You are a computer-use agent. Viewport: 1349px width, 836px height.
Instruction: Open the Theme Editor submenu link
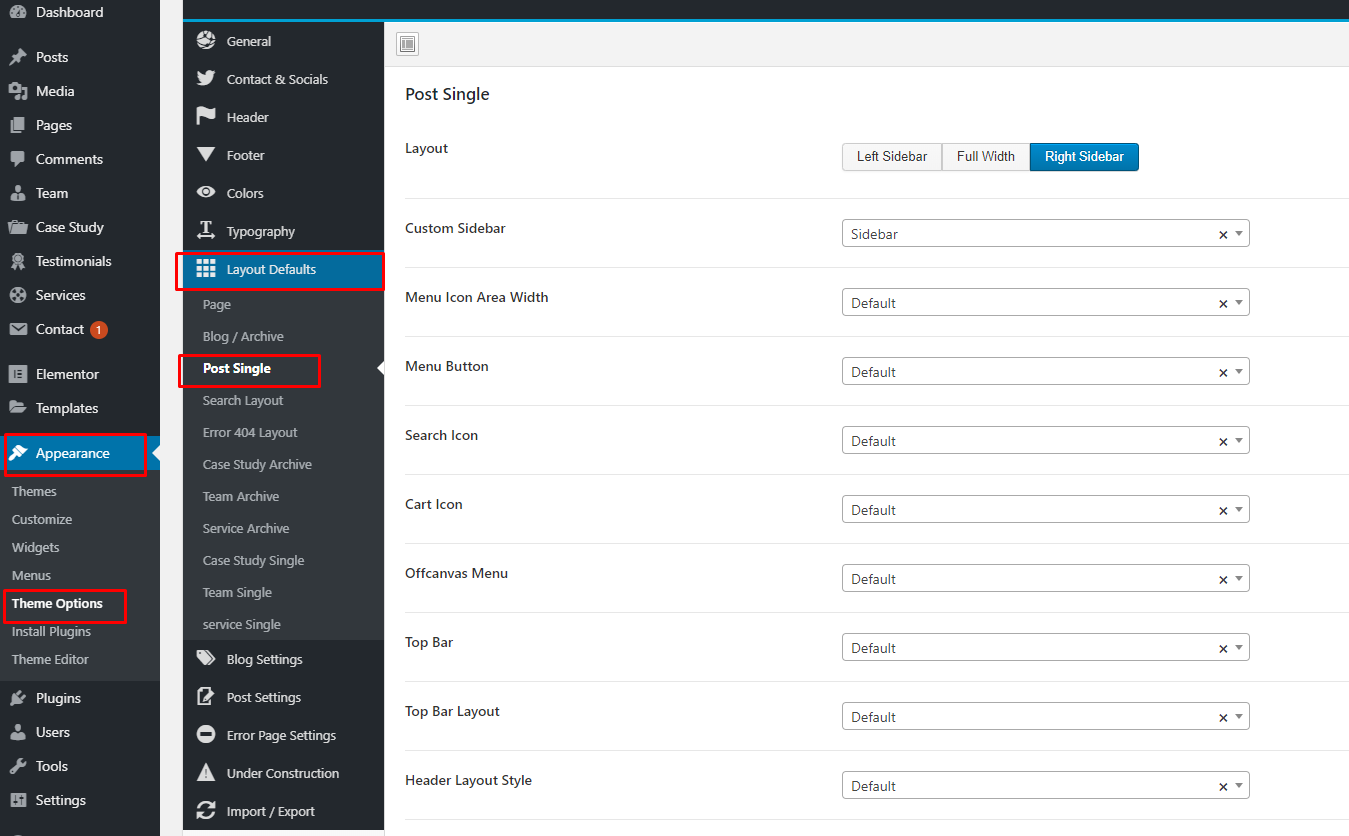coord(50,659)
